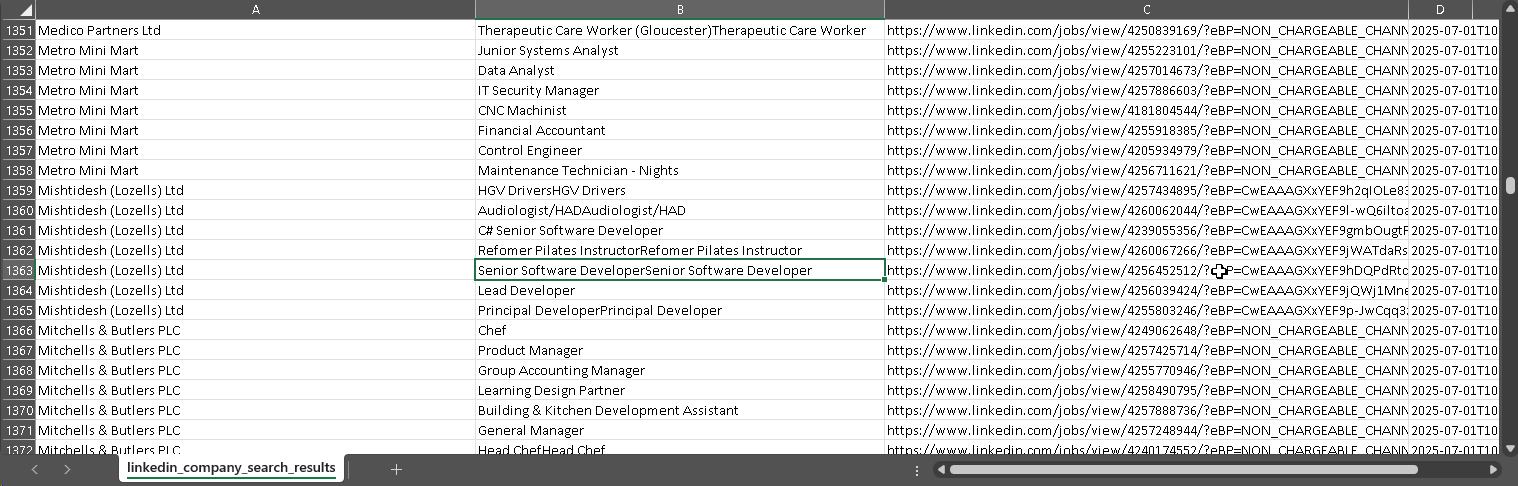Image resolution: width=1518 pixels, height=486 pixels.
Task: Select column B header
Action: 680,9
